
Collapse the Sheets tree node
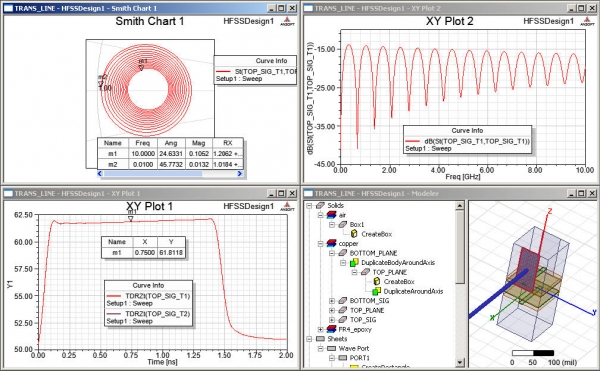[x=309, y=339]
